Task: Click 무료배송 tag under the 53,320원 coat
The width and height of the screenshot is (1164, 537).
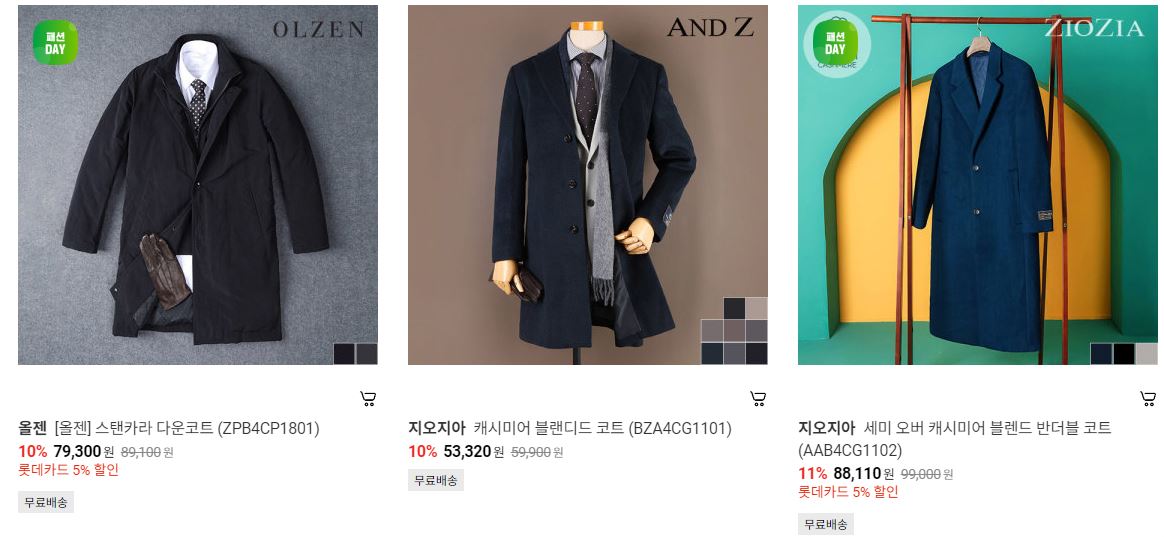Action: point(436,480)
